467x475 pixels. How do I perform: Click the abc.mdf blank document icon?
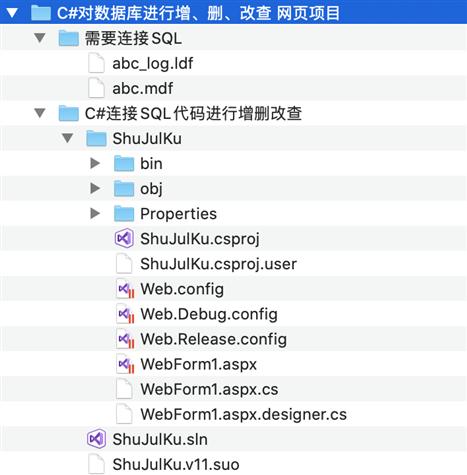[96, 88]
